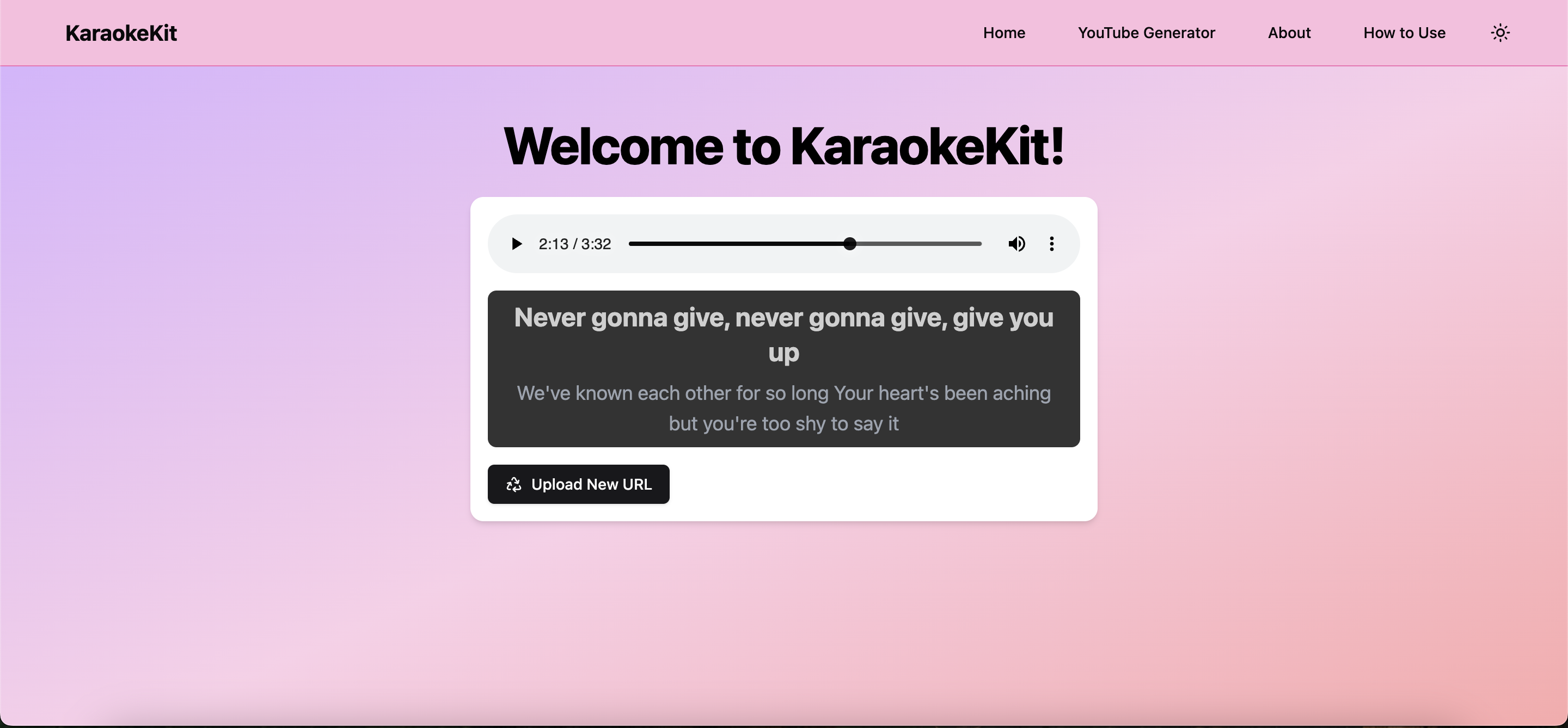1568x728 pixels.
Task: Go to the Home nav item
Action: (x=1004, y=33)
